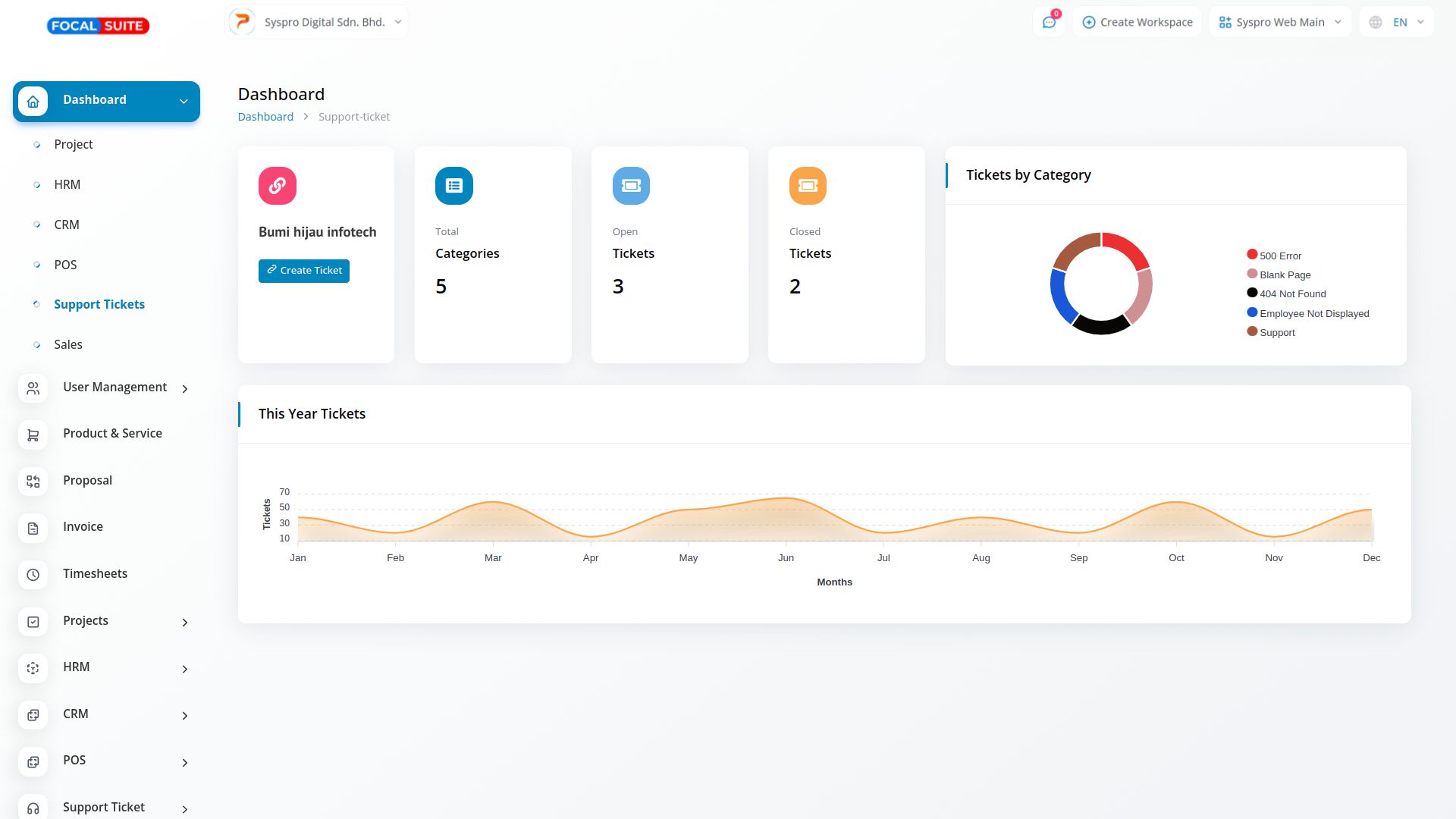Open the EN language dropdown
The height and width of the screenshot is (819, 1456).
(1397, 22)
